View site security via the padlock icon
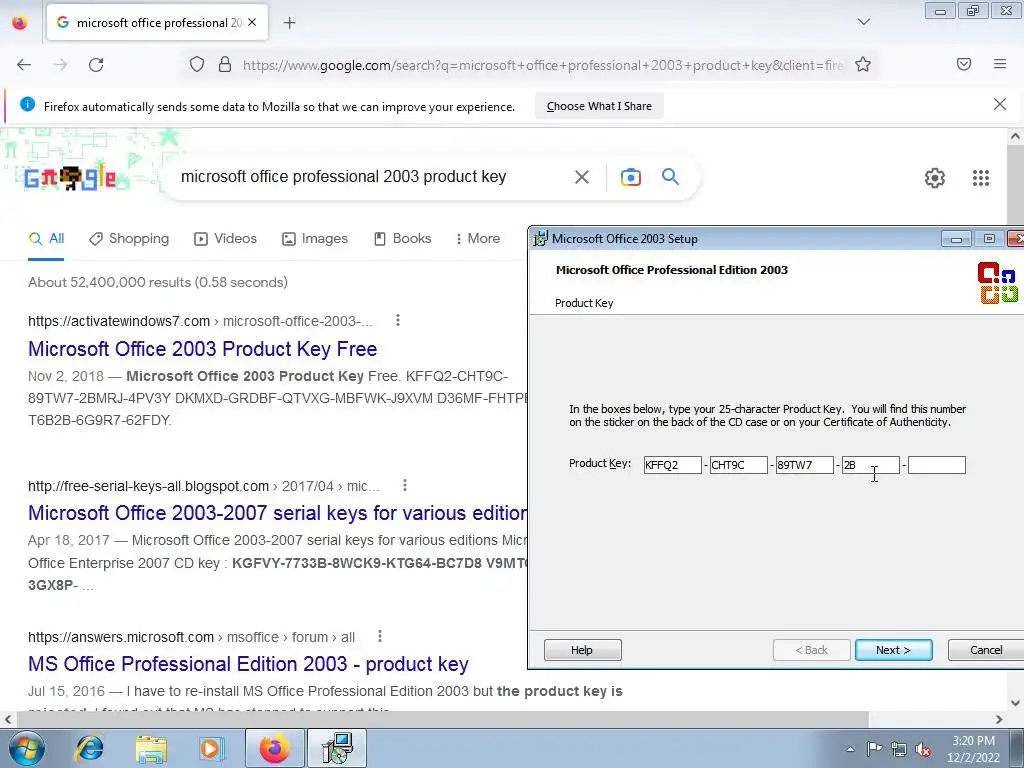The width and height of the screenshot is (1024, 768). click(225, 65)
